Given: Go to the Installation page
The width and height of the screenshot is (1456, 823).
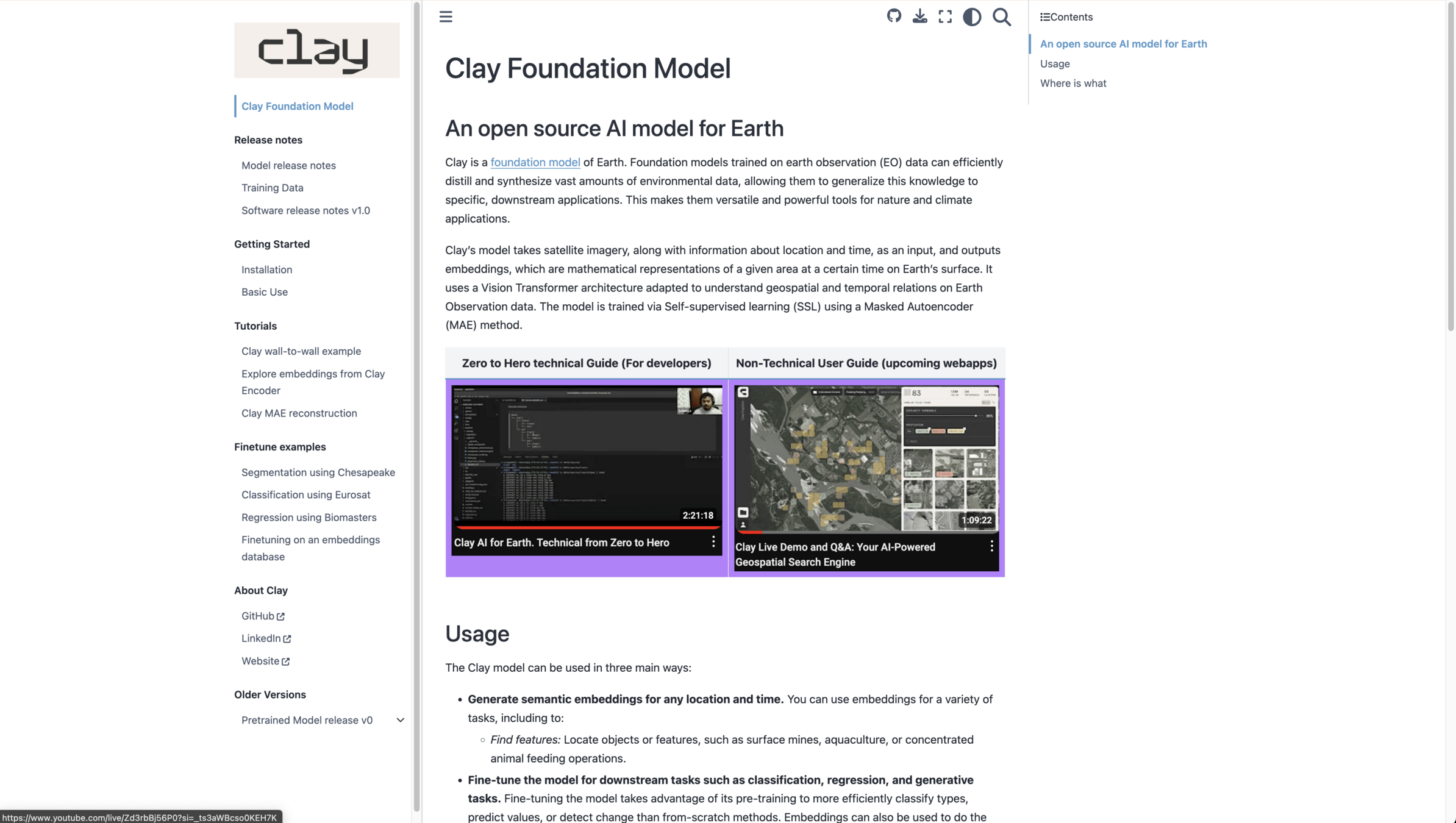Looking at the screenshot, I should 266,269.
